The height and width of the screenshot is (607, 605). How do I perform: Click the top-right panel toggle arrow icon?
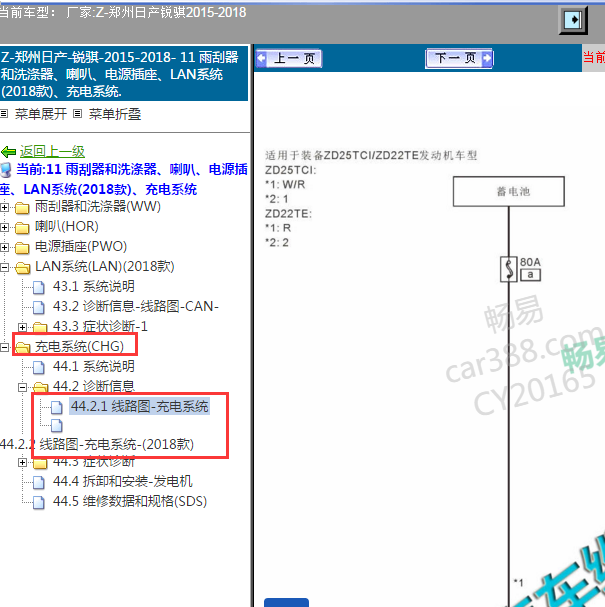[x=573, y=19]
